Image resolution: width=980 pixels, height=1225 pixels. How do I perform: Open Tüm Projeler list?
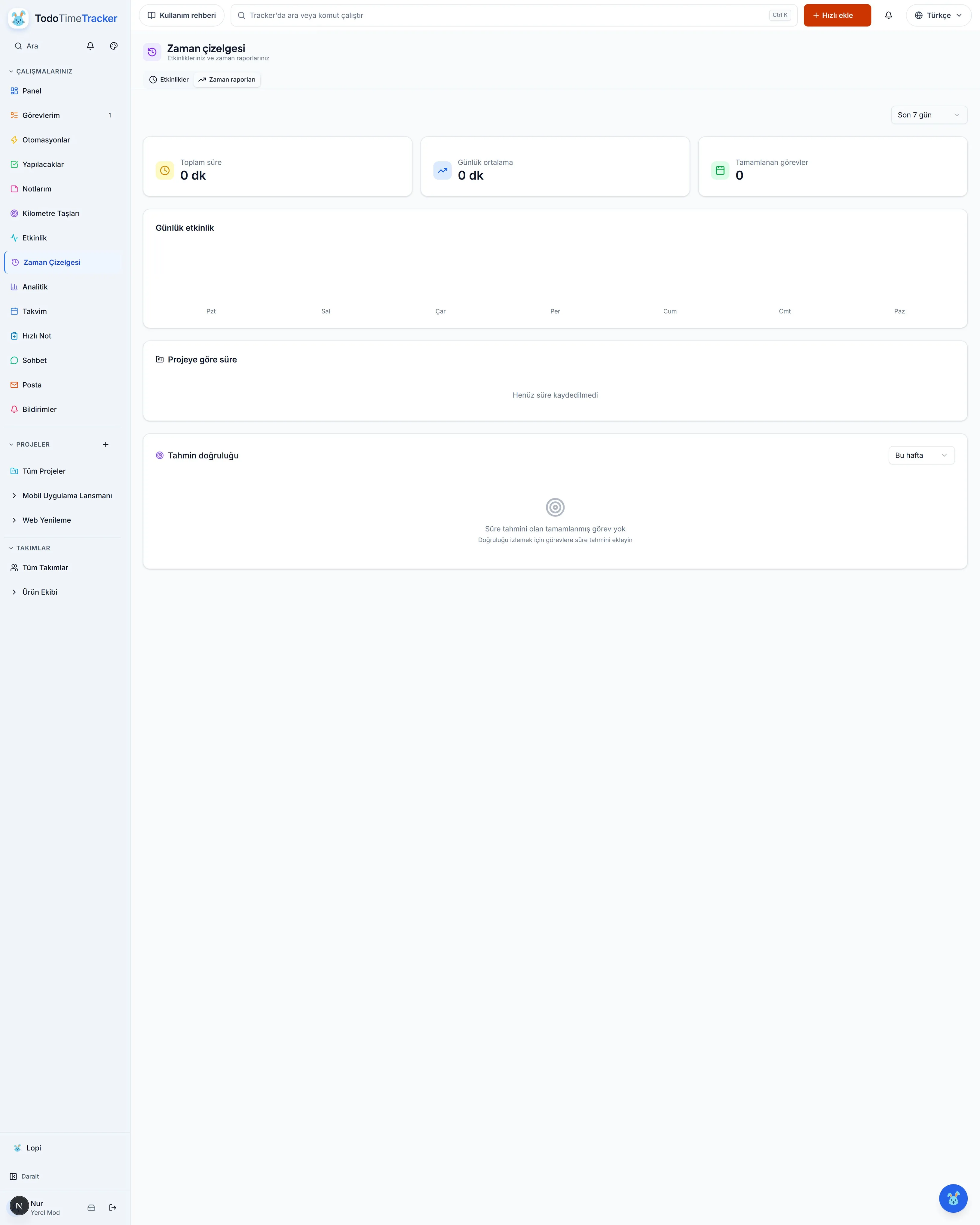pyautogui.click(x=63, y=471)
